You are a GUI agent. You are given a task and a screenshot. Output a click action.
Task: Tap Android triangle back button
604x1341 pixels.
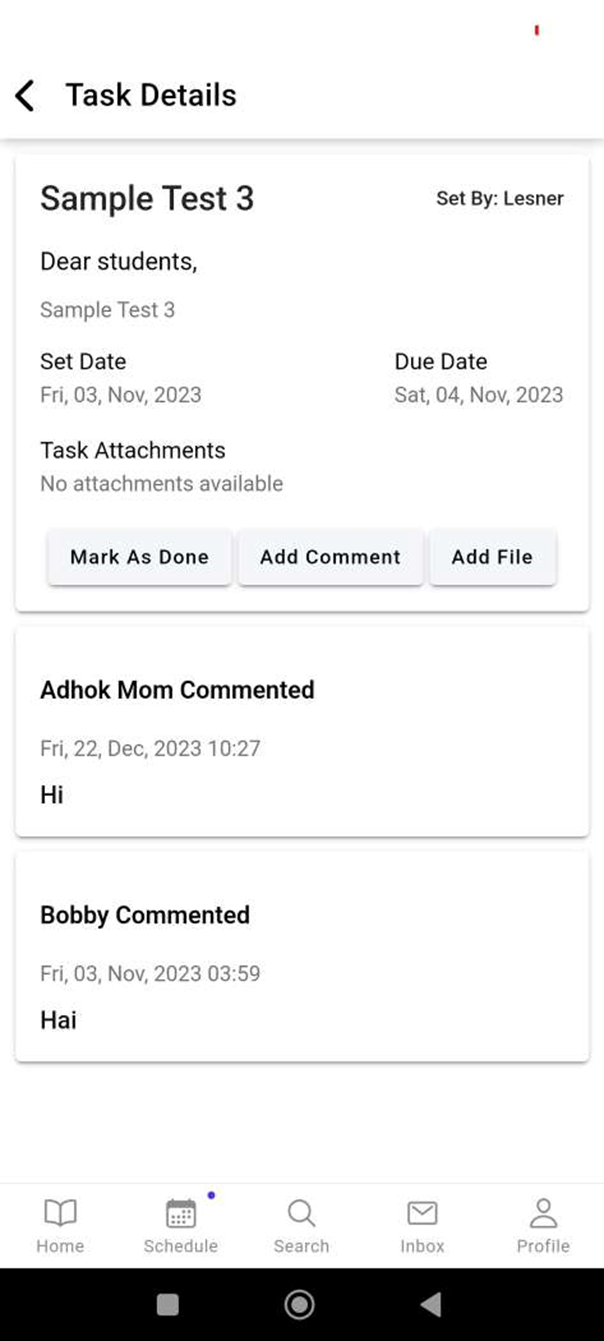(x=431, y=1304)
